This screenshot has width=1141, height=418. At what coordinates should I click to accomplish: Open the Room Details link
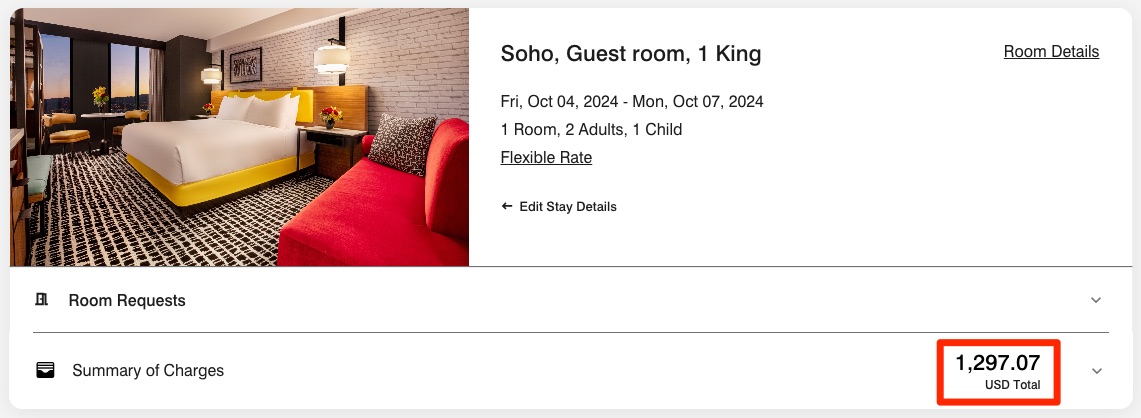pos(1051,52)
